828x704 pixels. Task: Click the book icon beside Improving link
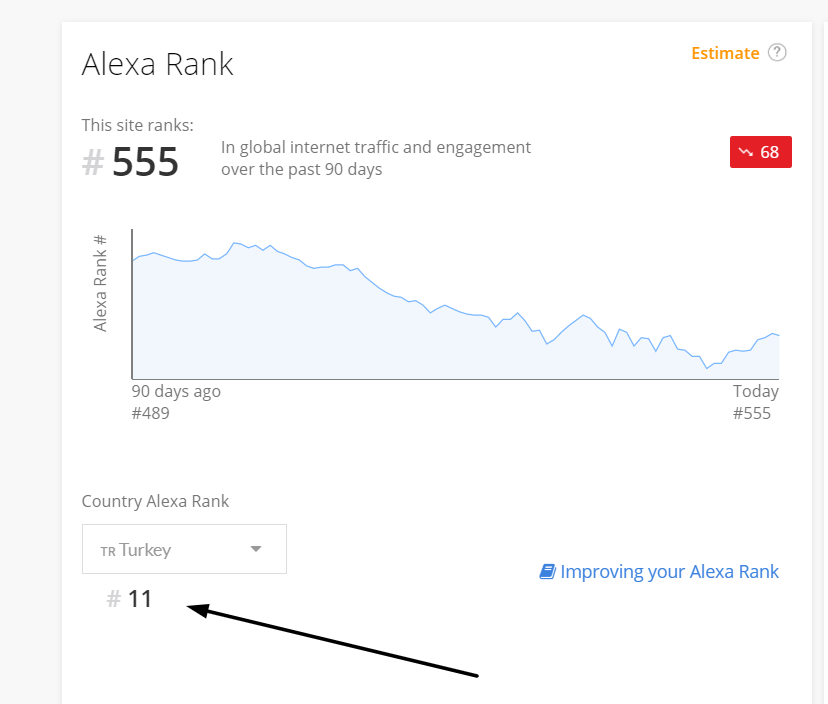[547, 572]
